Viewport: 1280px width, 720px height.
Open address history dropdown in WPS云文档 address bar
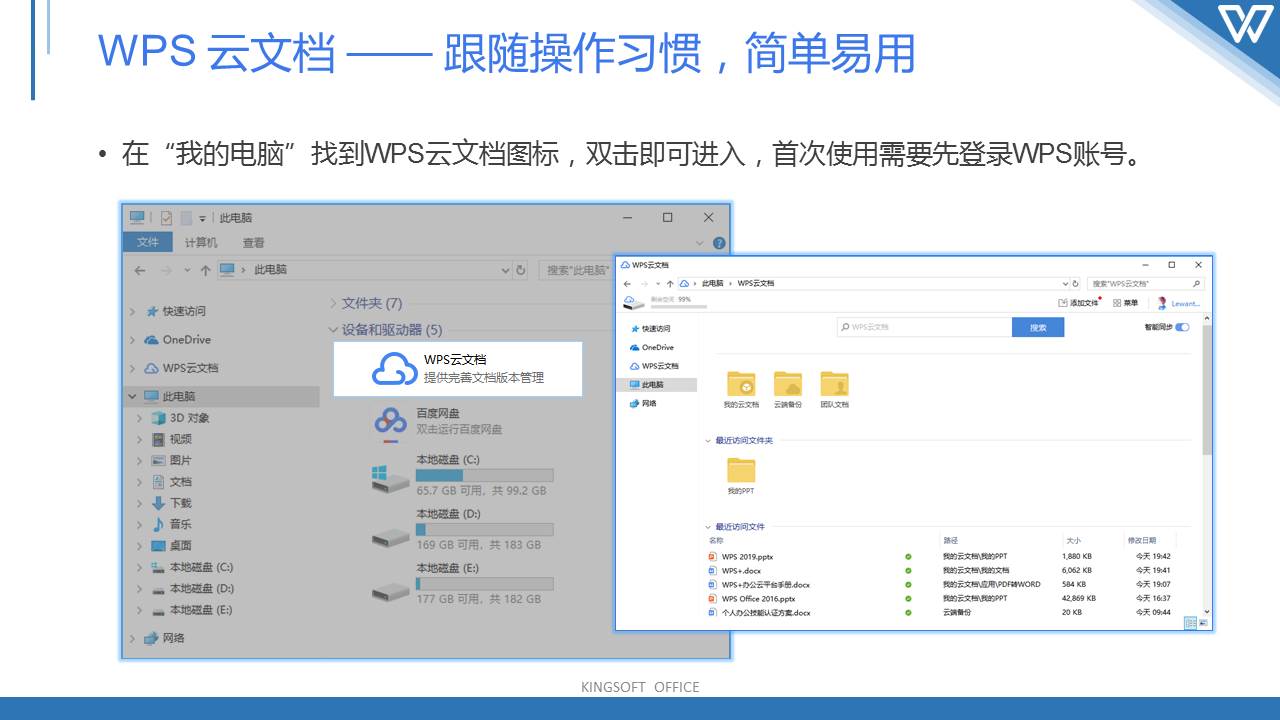tap(1065, 283)
